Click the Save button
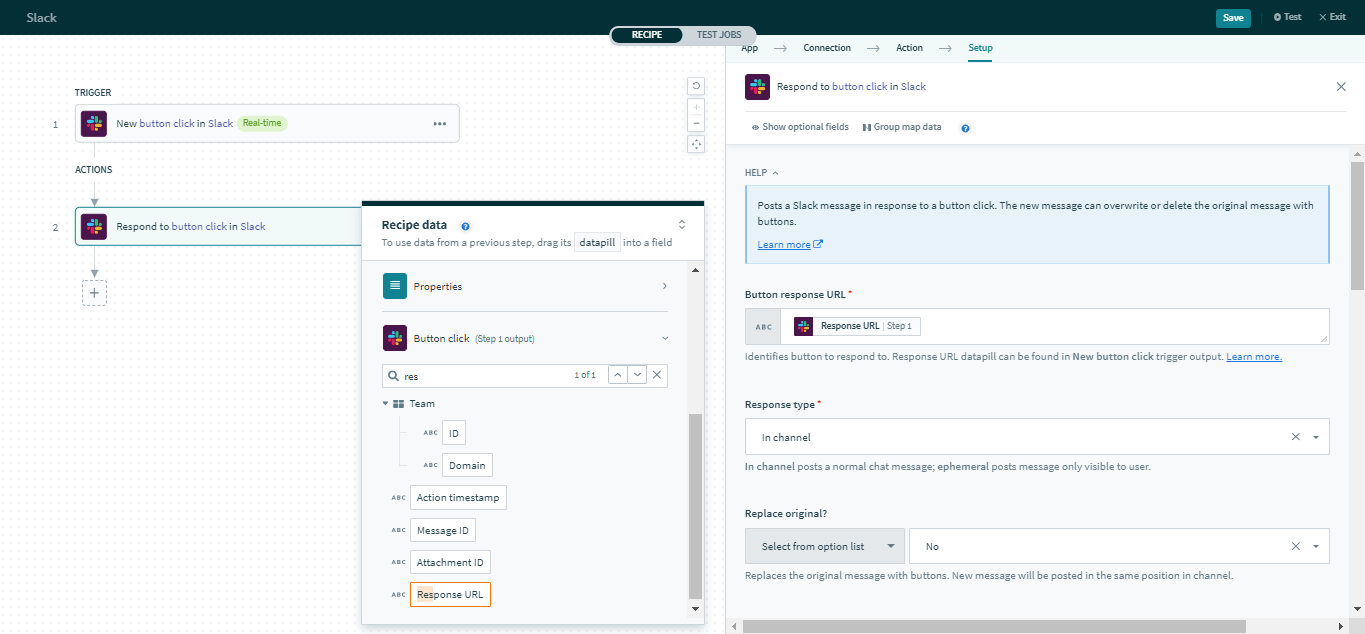The height and width of the screenshot is (634, 1365). pyautogui.click(x=1233, y=17)
